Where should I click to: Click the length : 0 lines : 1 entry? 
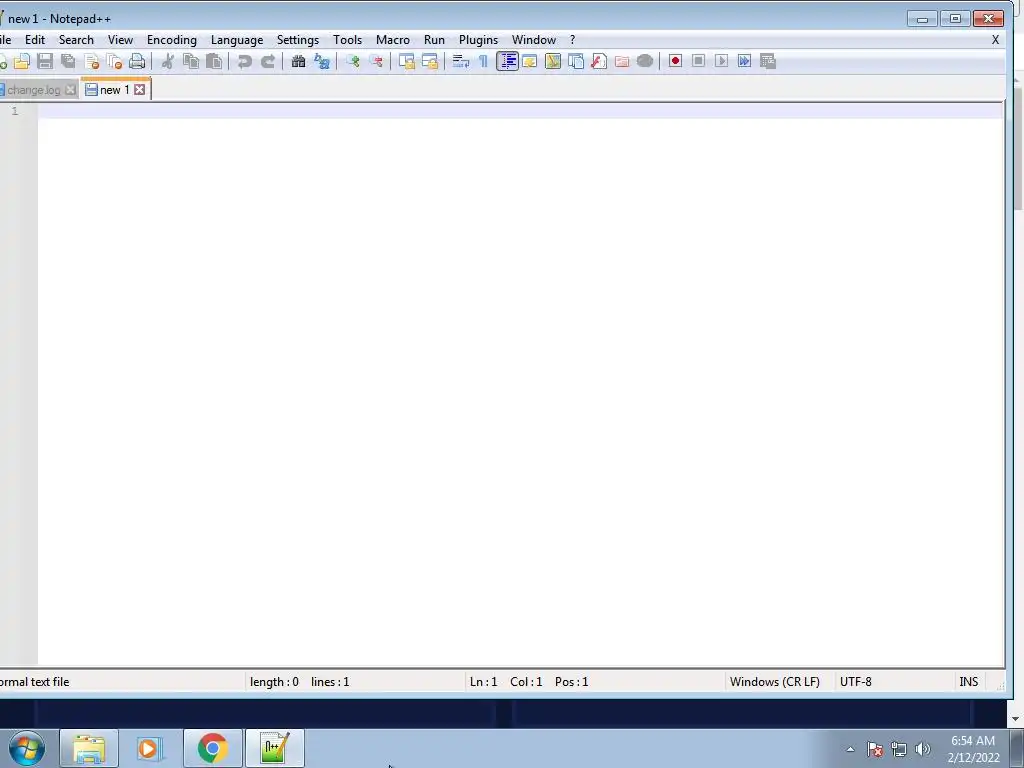point(300,682)
